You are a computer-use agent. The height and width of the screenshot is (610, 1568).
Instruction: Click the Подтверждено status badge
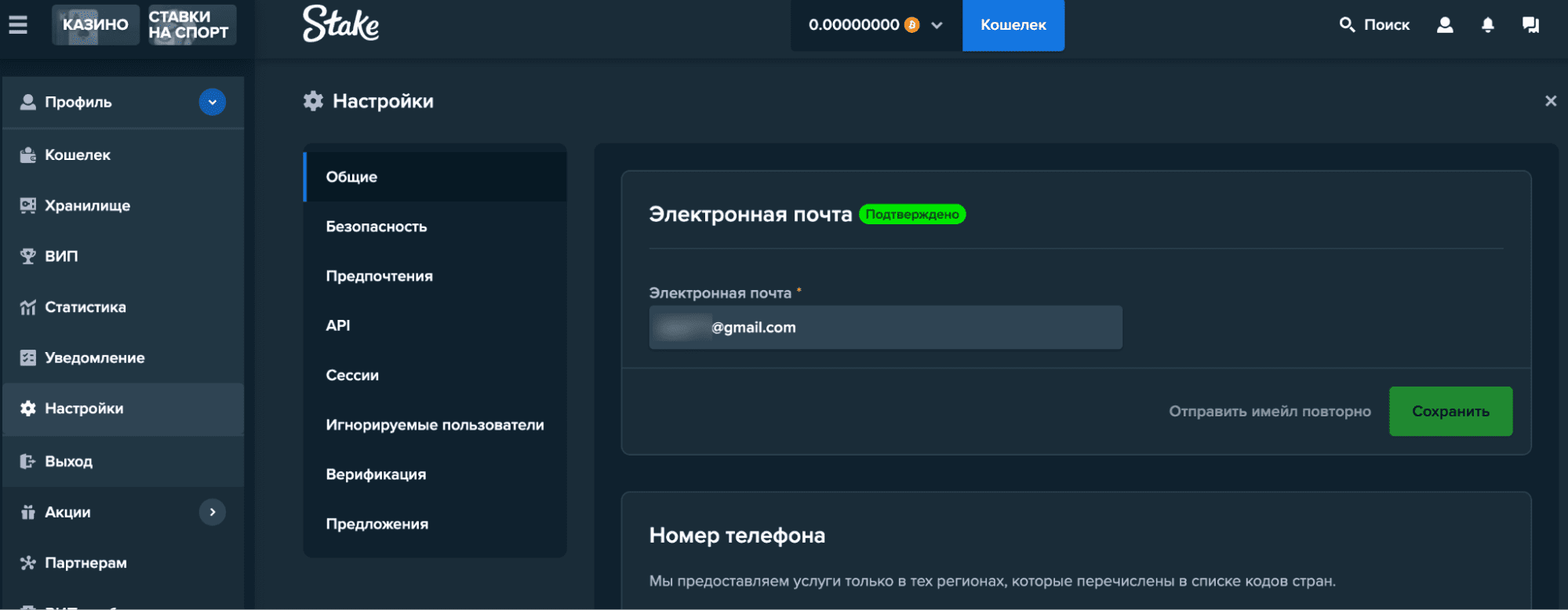click(912, 214)
